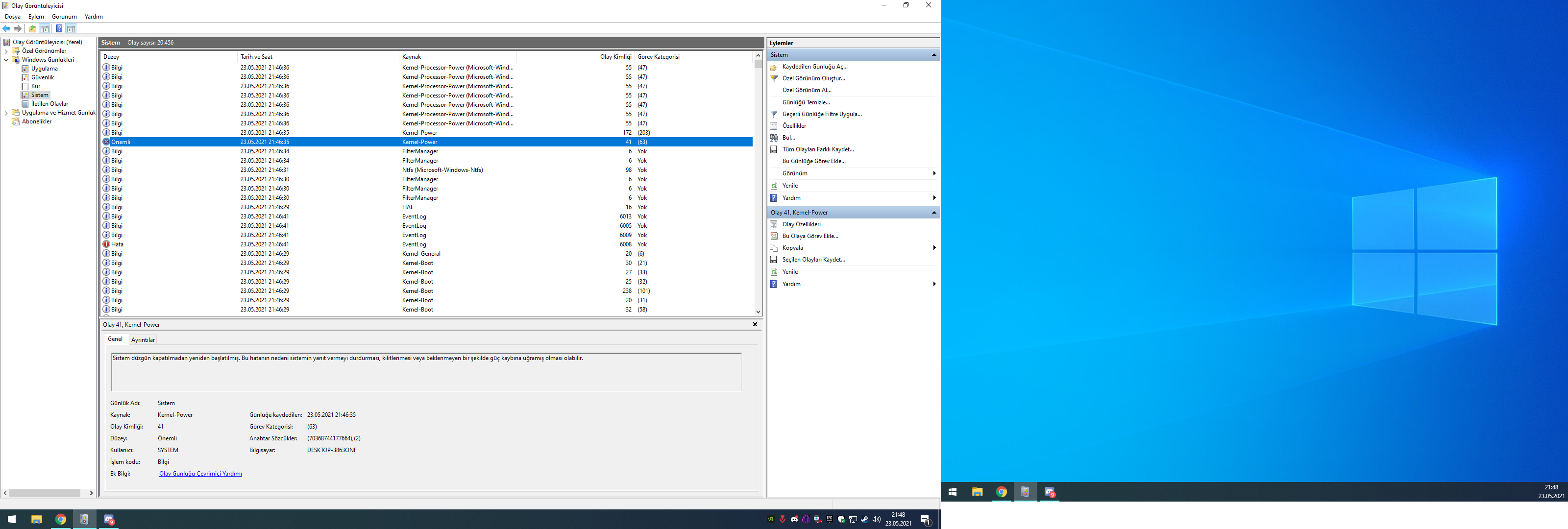Select the Hata EventLog 6008 row
This screenshot has width=1568, height=529.
(427, 244)
